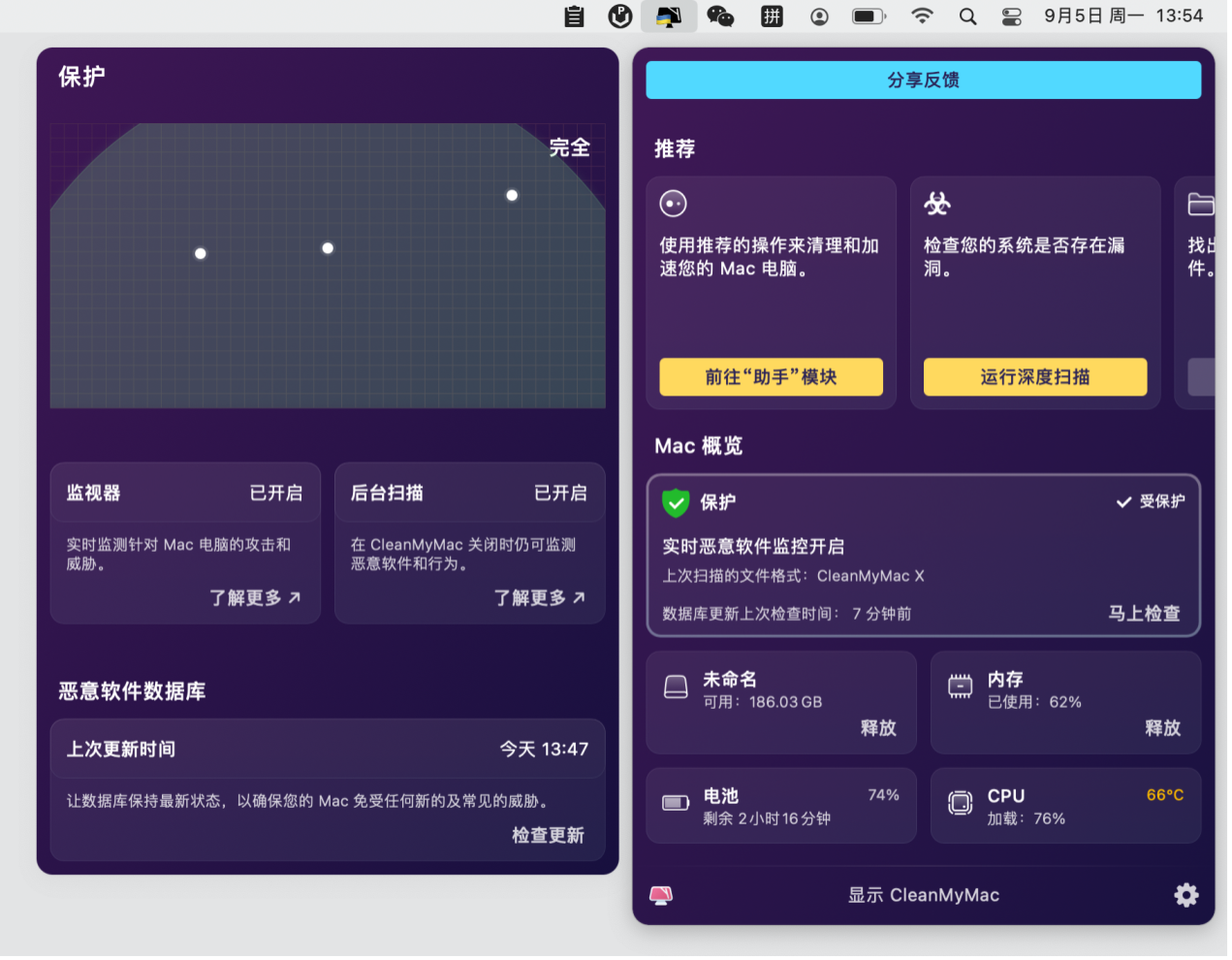This screenshot has height=960, width=1232.
Task: Click the memory chip icon
Action: point(960,687)
